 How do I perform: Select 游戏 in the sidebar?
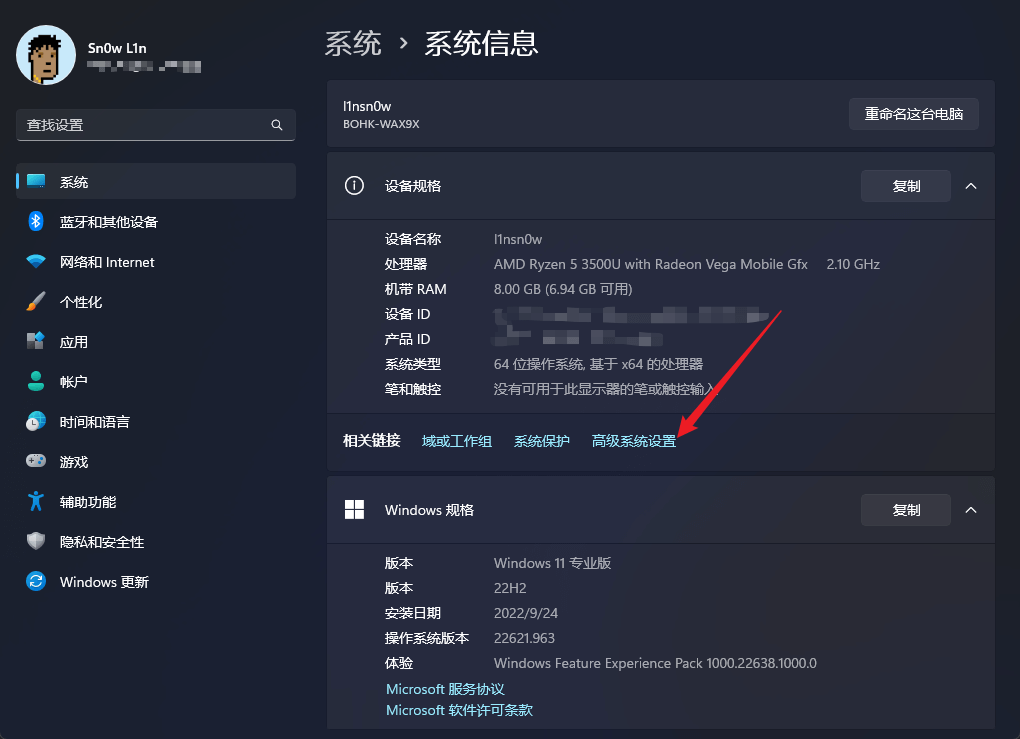[x=156, y=461]
